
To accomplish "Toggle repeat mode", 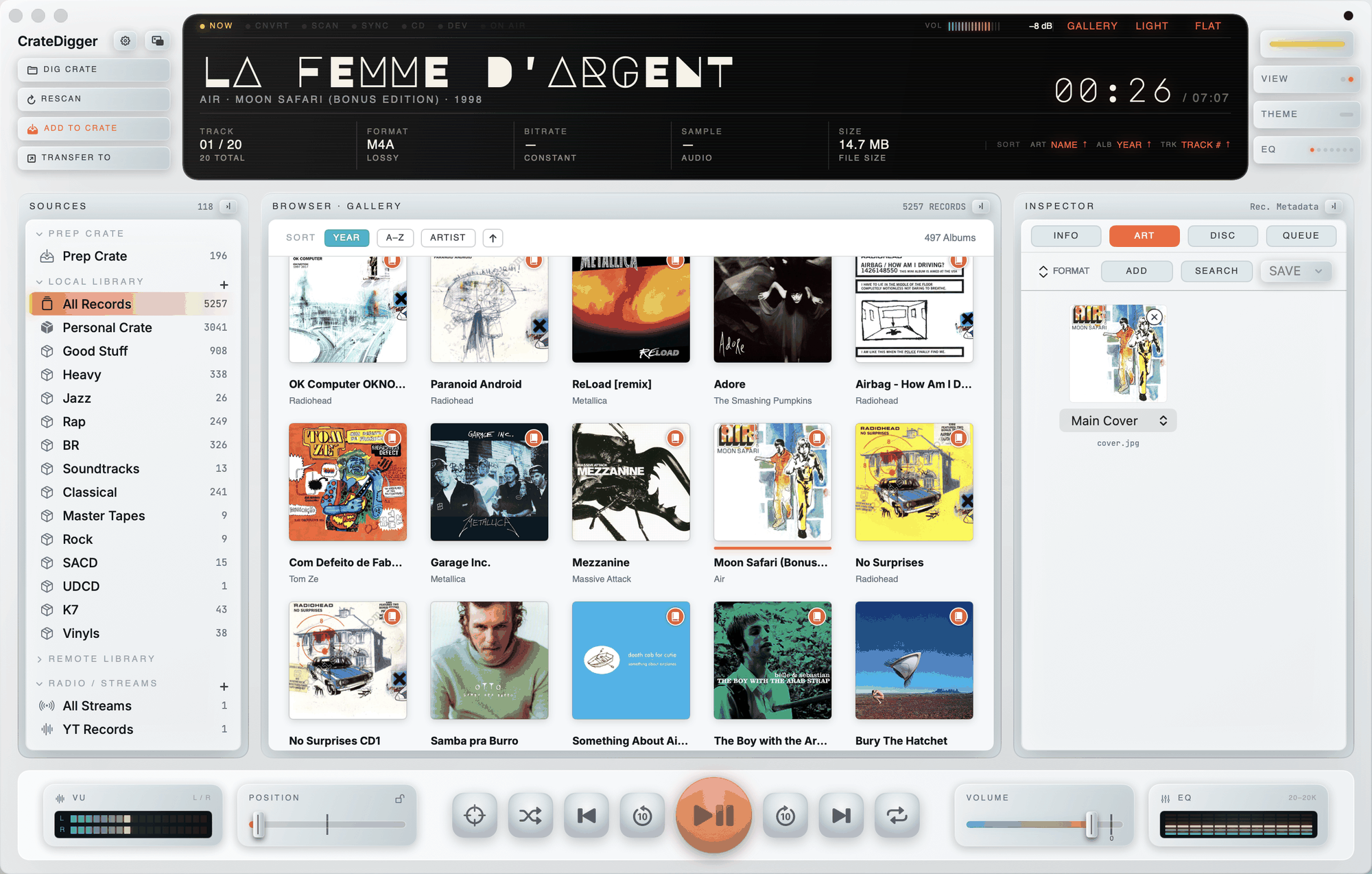I will [897, 816].
